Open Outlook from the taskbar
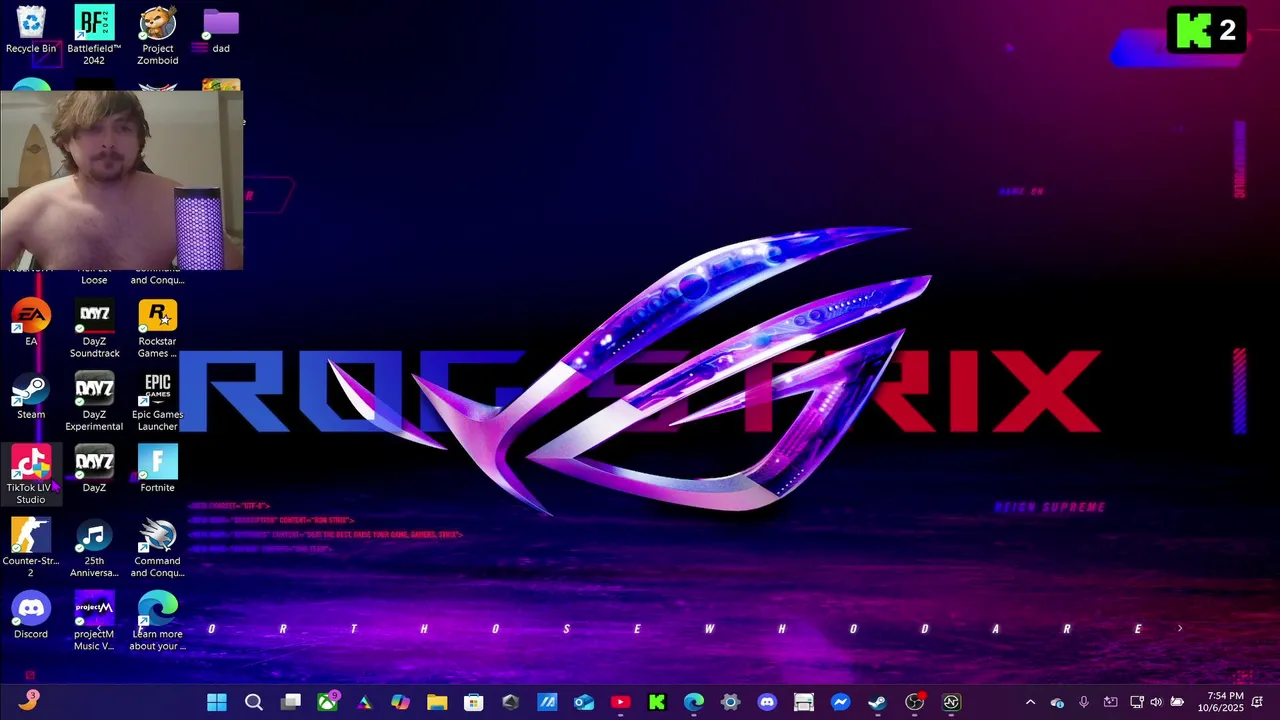Image resolution: width=1280 pixels, height=720 pixels. [x=584, y=702]
